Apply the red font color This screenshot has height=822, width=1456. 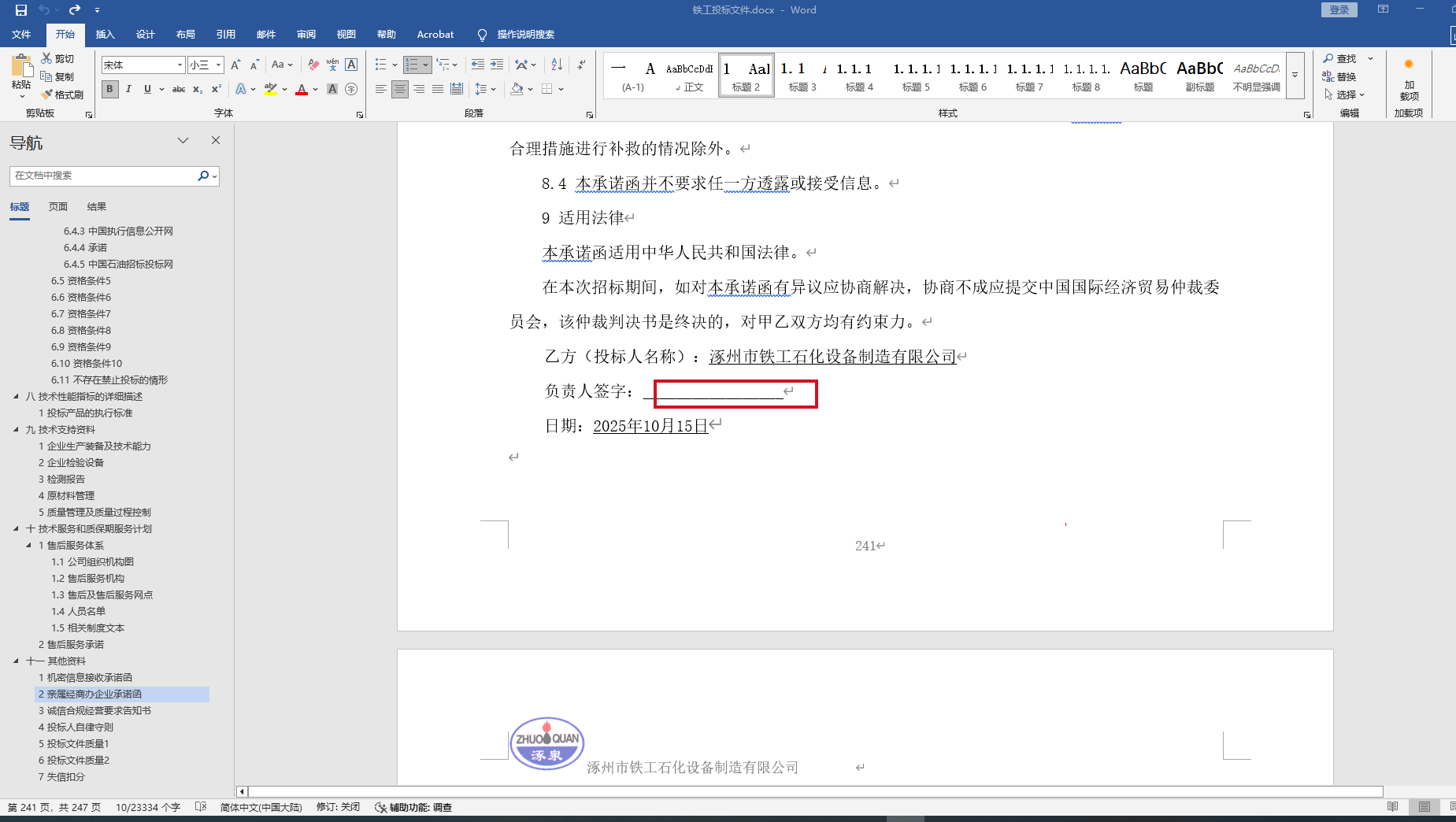click(302, 89)
